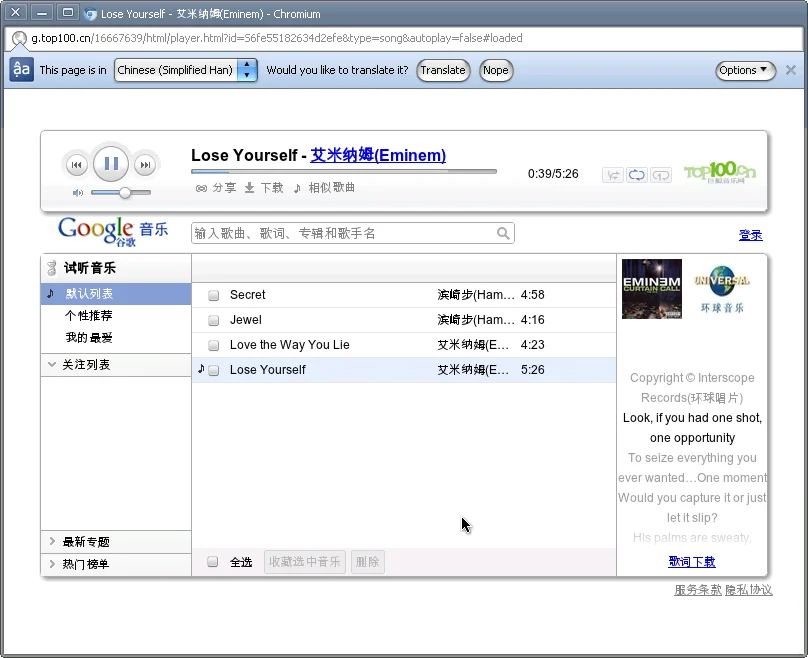
Task: Tick the checkbox for Lose Yourself
Action: [213, 370]
